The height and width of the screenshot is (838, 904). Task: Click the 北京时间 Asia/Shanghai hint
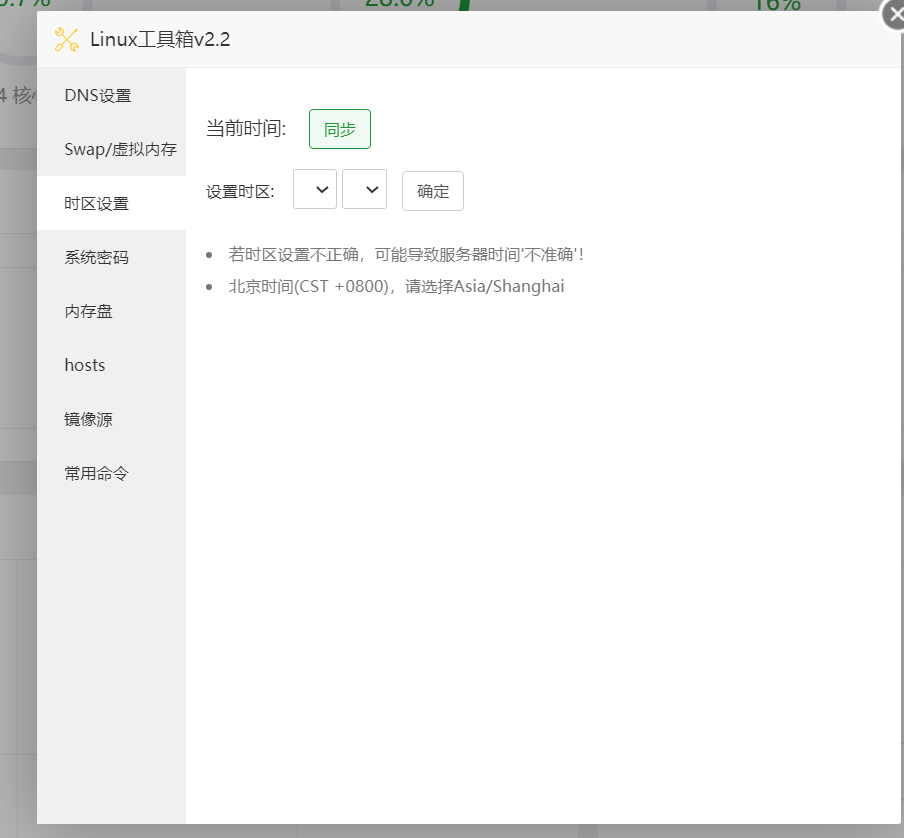tap(397, 286)
